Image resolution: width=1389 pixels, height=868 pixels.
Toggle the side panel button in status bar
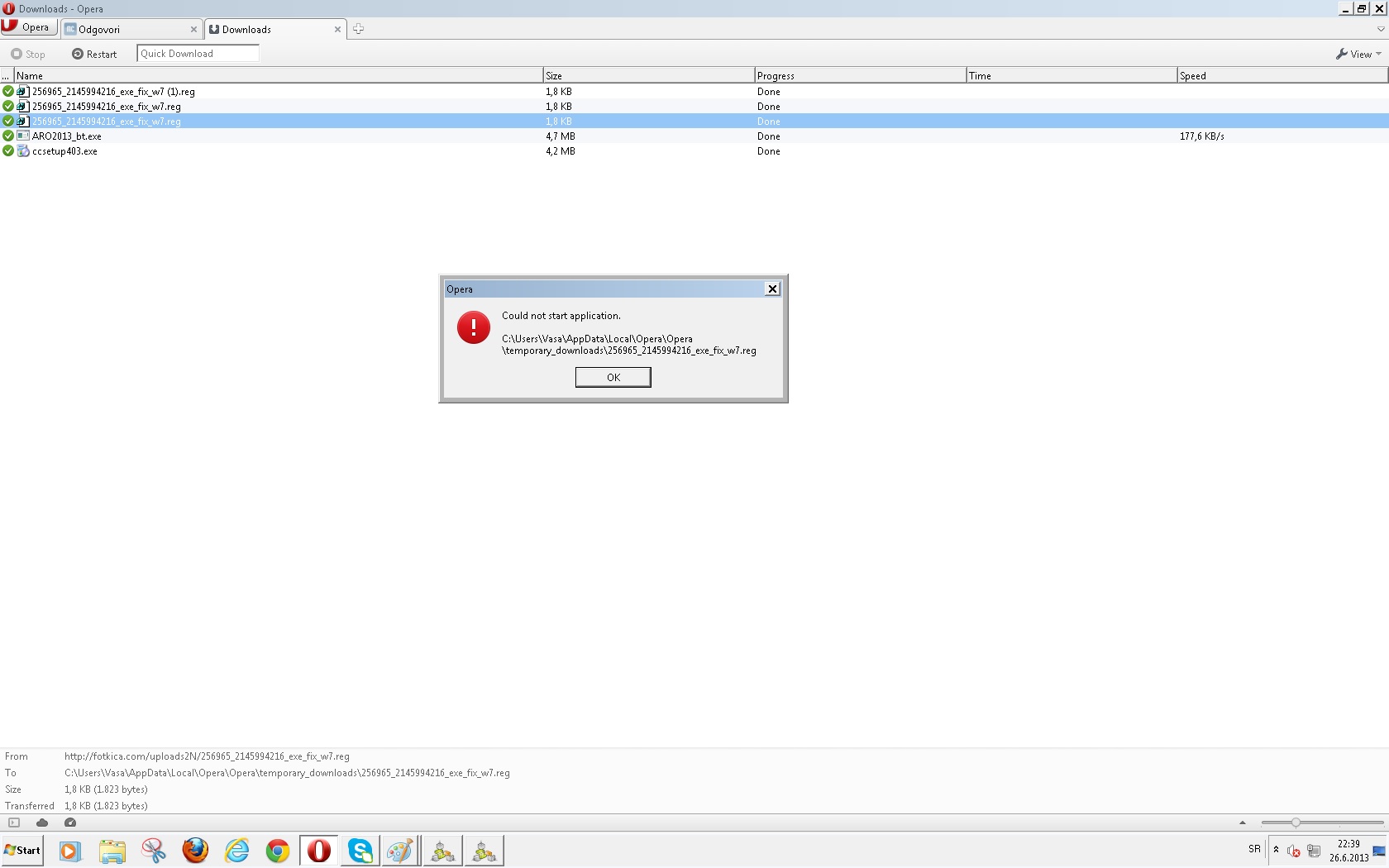(14, 823)
